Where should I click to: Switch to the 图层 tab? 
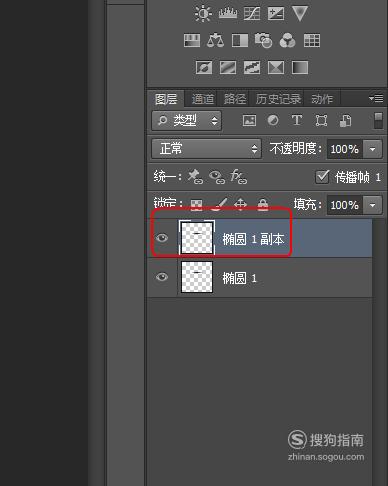click(166, 99)
